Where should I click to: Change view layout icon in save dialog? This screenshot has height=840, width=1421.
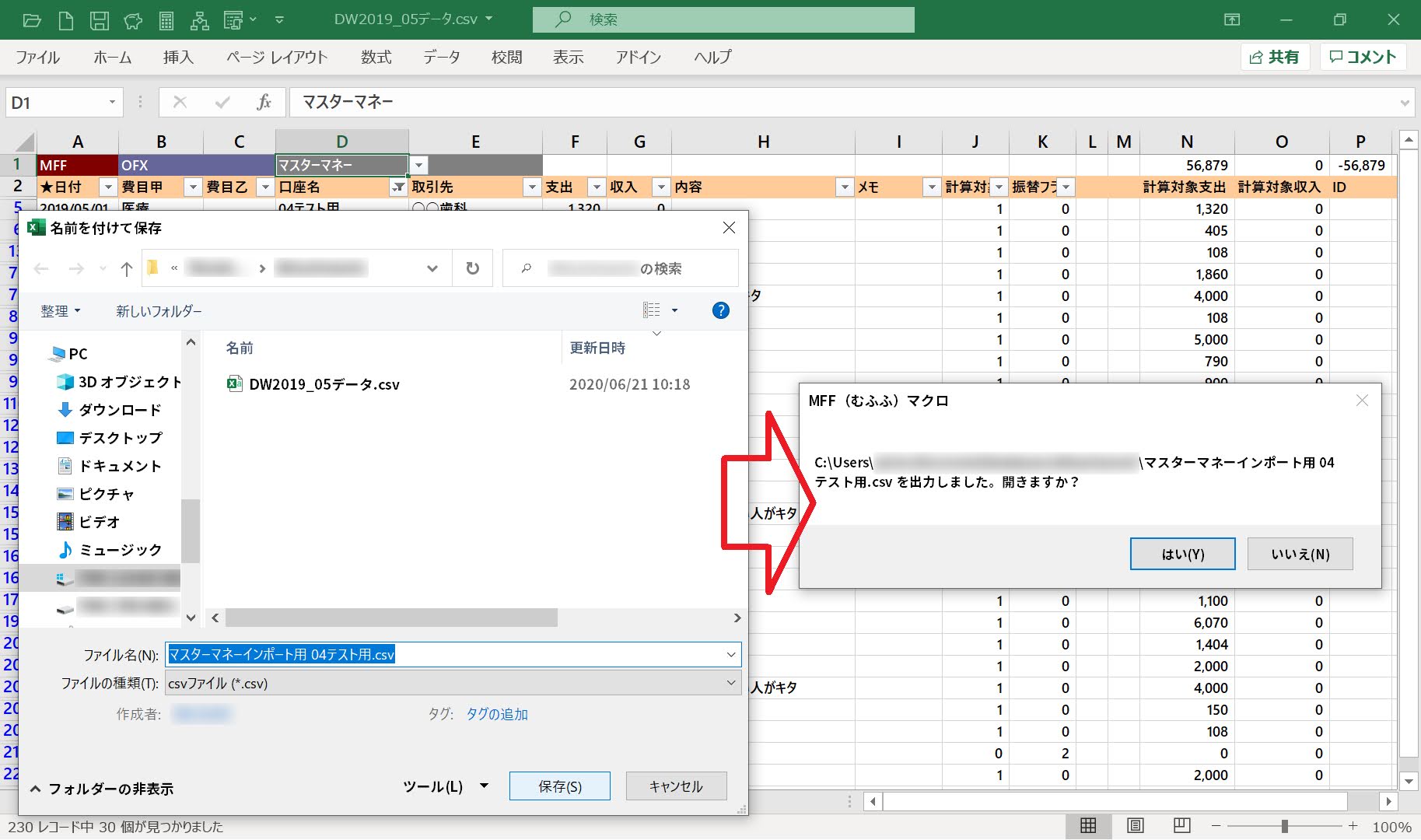click(x=652, y=310)
